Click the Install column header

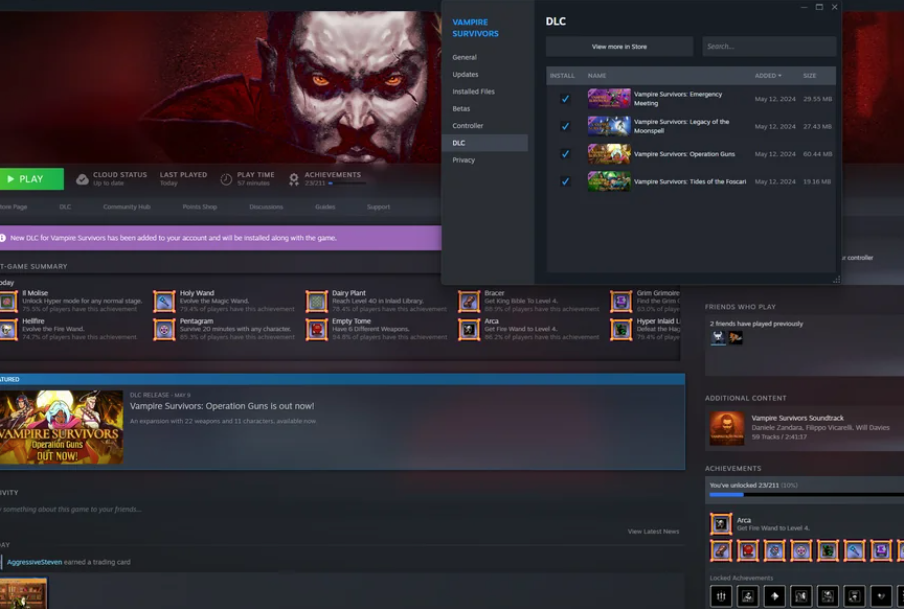pyautogui.click(x=562, y=76)
